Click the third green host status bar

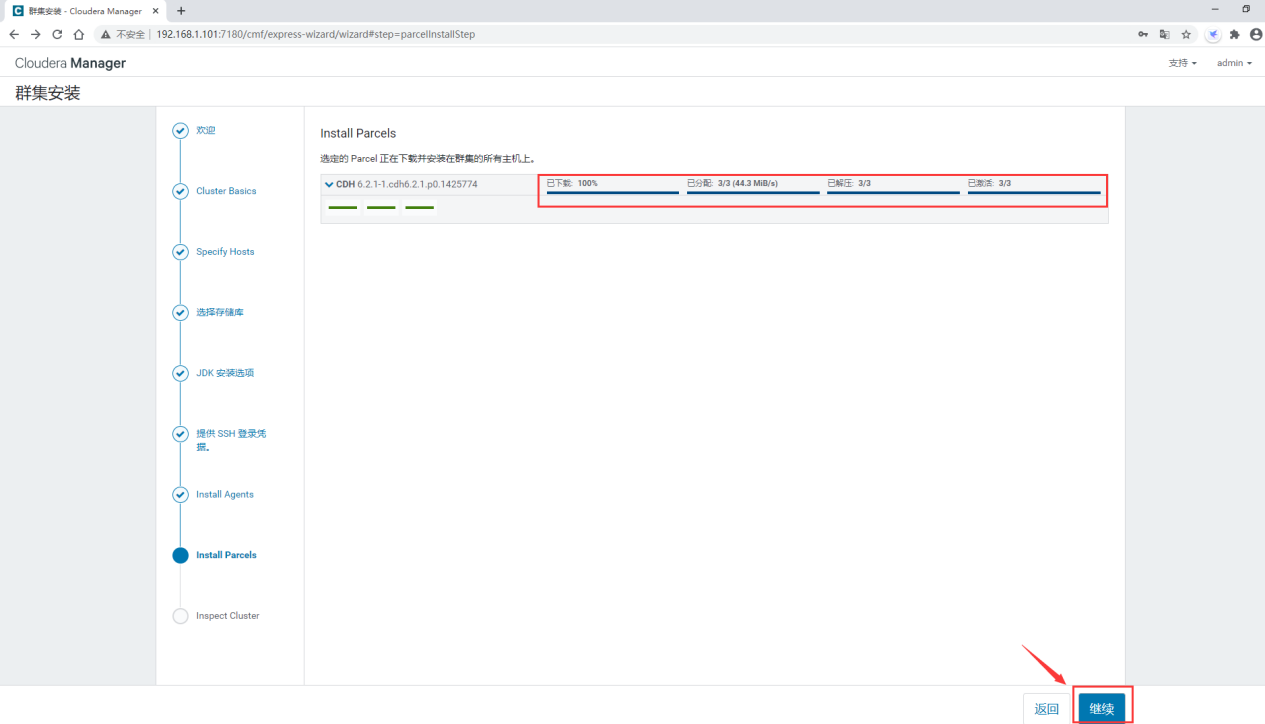[x=419, y=208]
